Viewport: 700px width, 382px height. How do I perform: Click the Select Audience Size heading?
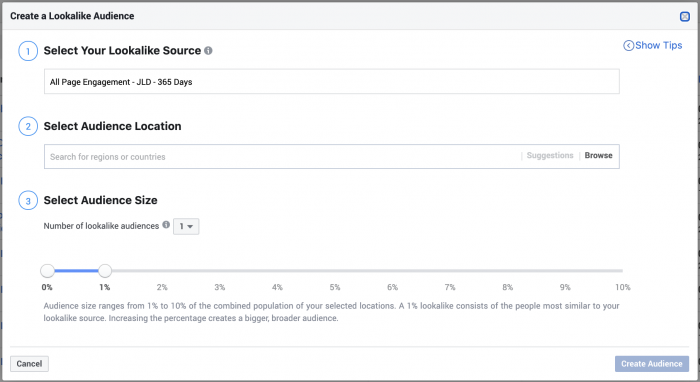[x=100, y=200]
